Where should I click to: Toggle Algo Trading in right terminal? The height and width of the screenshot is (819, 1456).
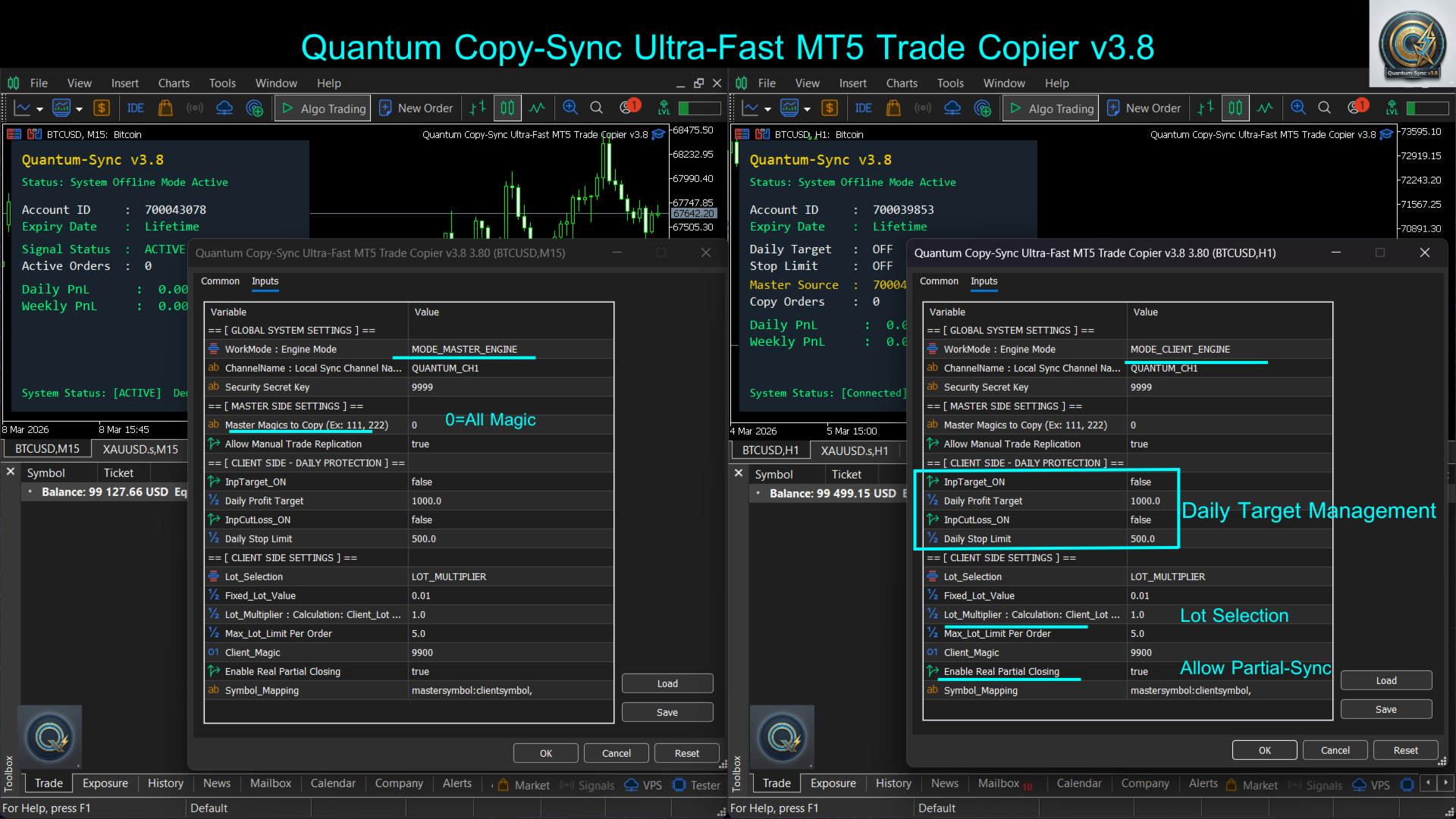point(1052,108)
